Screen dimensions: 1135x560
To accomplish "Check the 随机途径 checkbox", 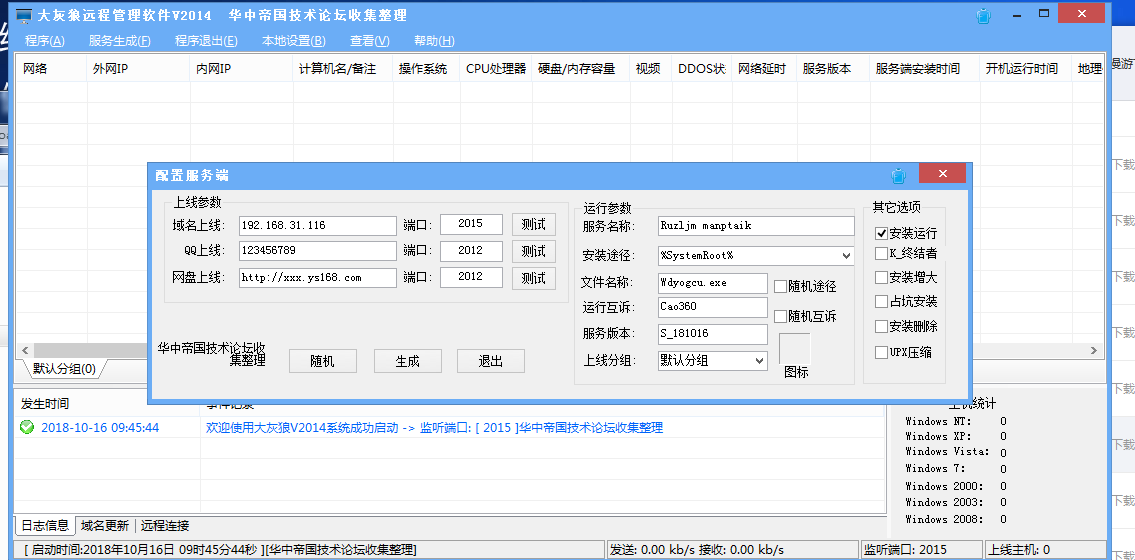I will click(780, 287).
